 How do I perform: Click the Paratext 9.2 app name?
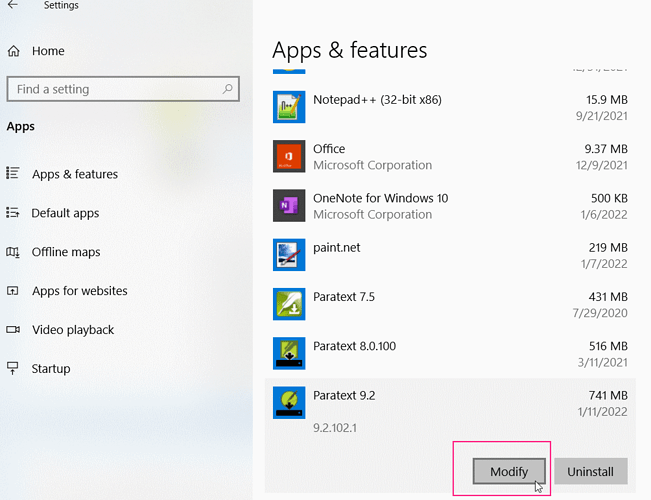pos(344,395)
